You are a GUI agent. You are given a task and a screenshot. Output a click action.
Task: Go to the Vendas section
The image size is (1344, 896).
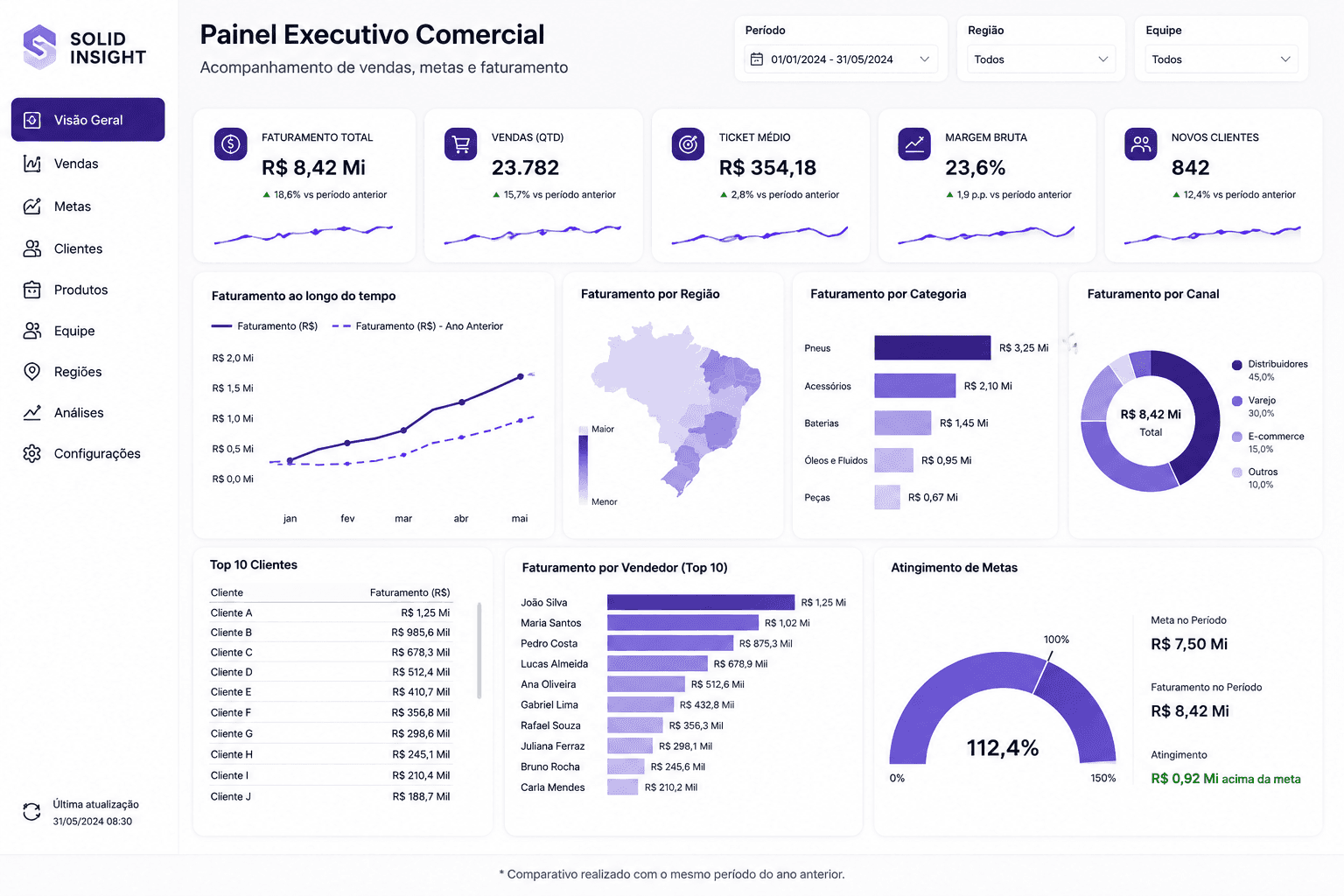pyautogui.click(x=76, y=164)
